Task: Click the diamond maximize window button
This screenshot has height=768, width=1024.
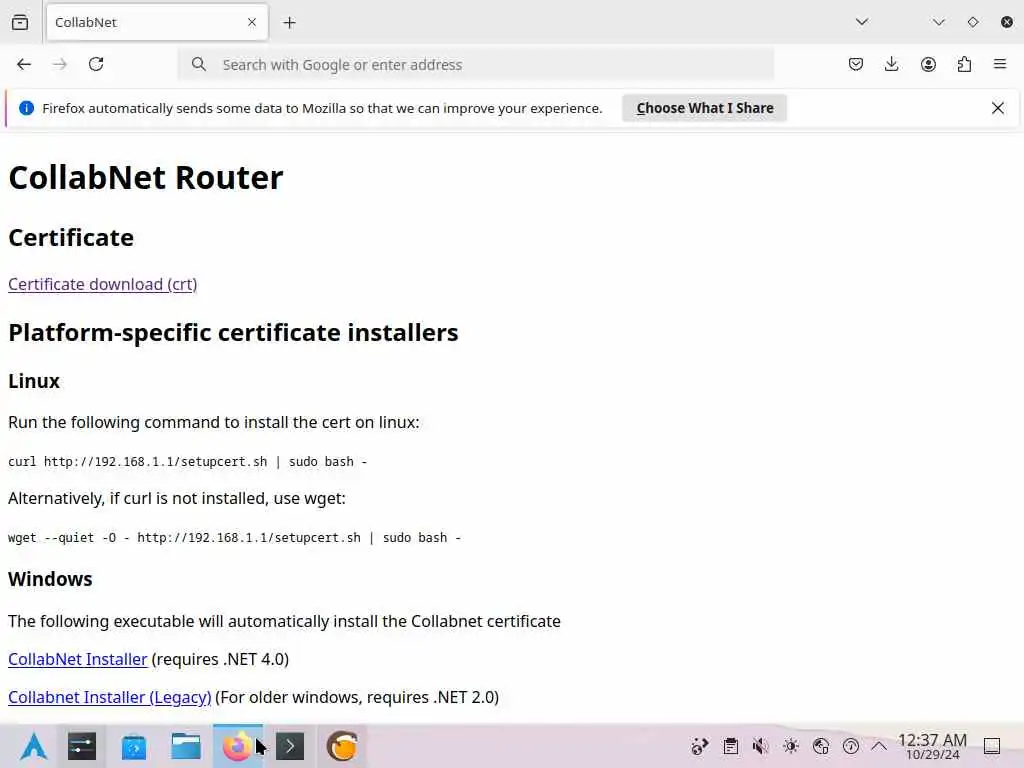Action: 972,22
